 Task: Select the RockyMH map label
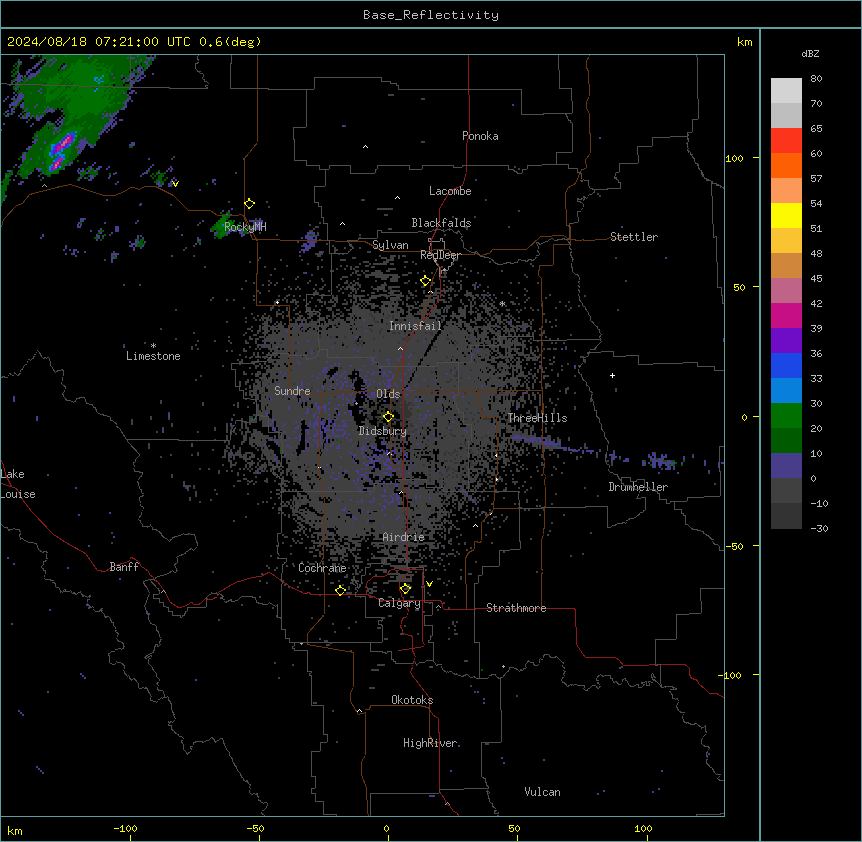(x=245, y=227)
